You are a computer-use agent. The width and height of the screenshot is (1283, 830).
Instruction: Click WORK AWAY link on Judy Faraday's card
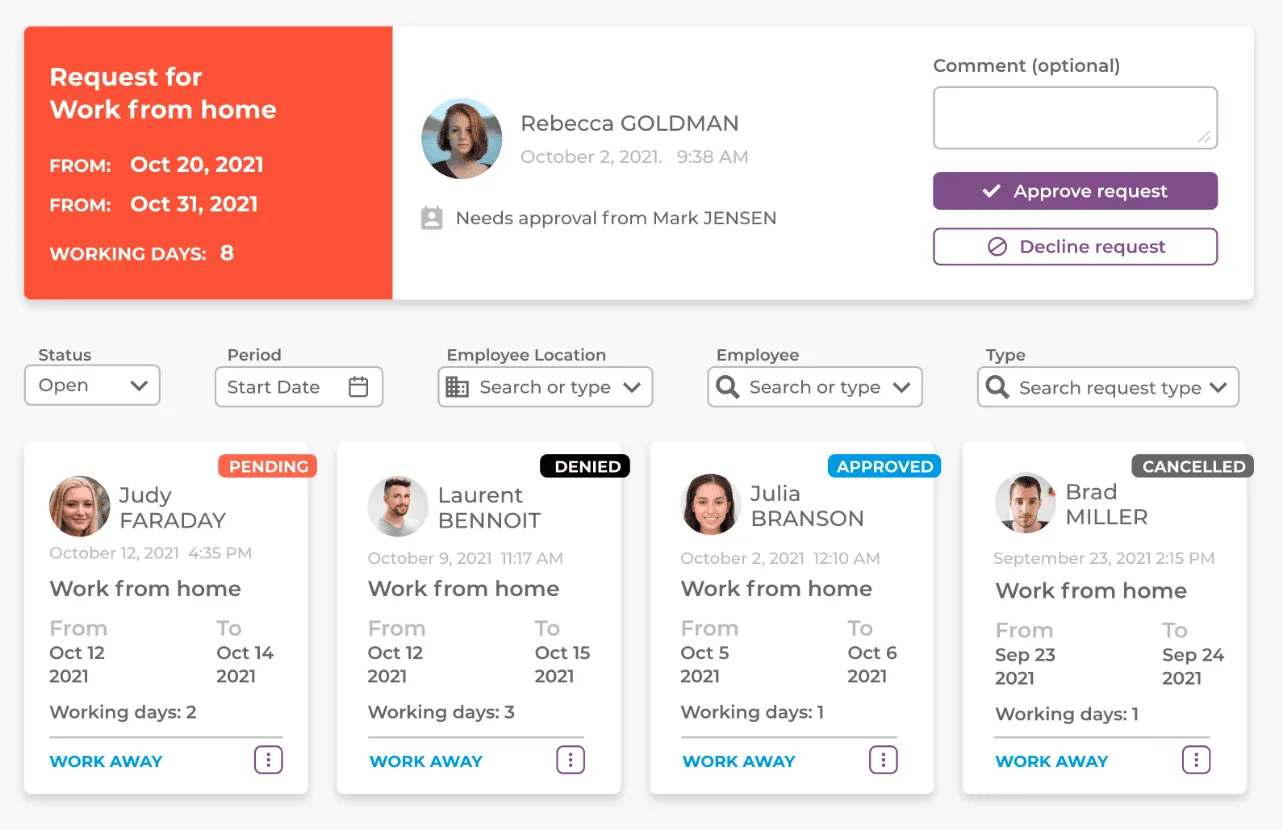106,761
